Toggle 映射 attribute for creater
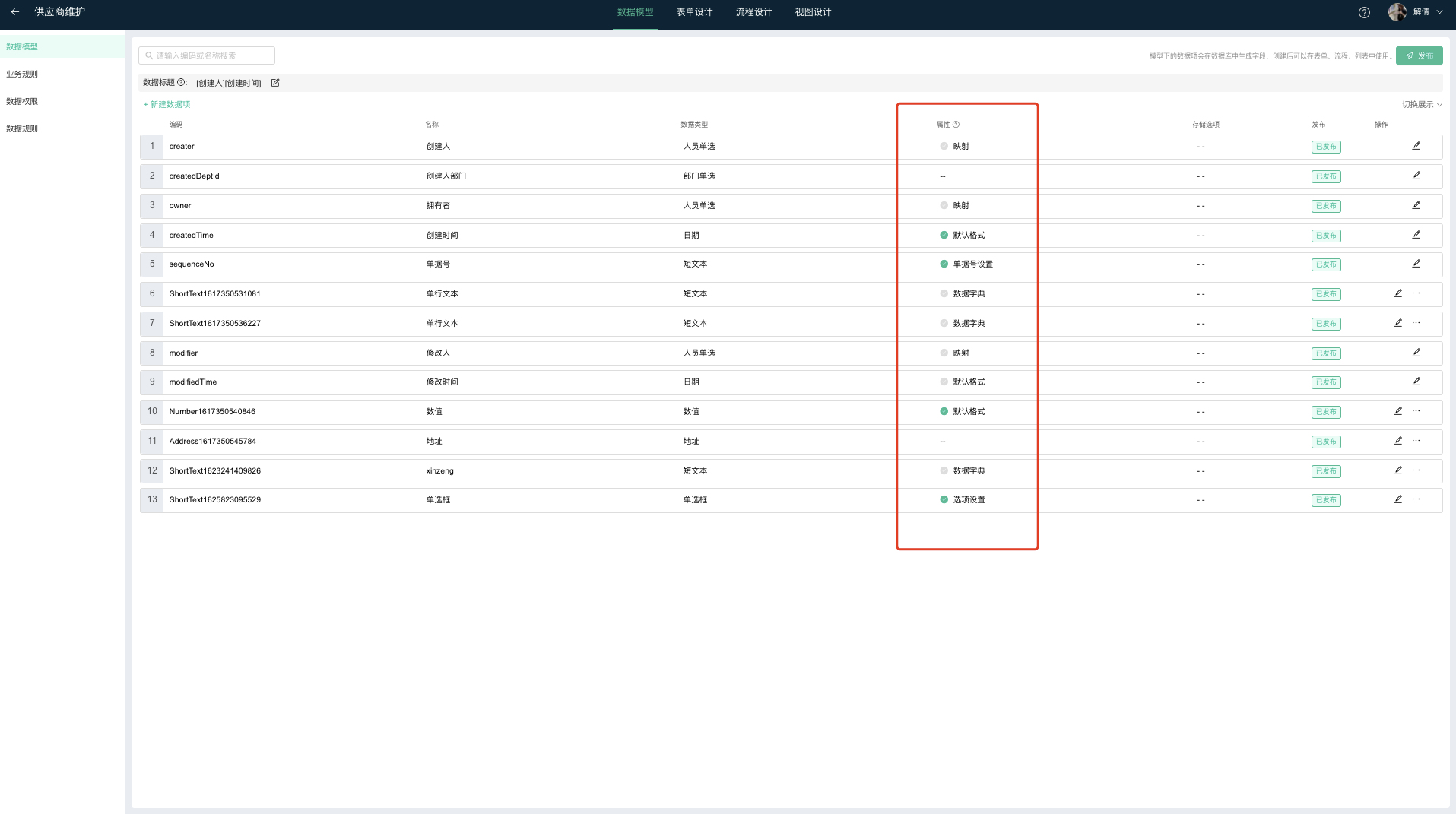This screenshot has width=1456, height=814. coord(944,146)
